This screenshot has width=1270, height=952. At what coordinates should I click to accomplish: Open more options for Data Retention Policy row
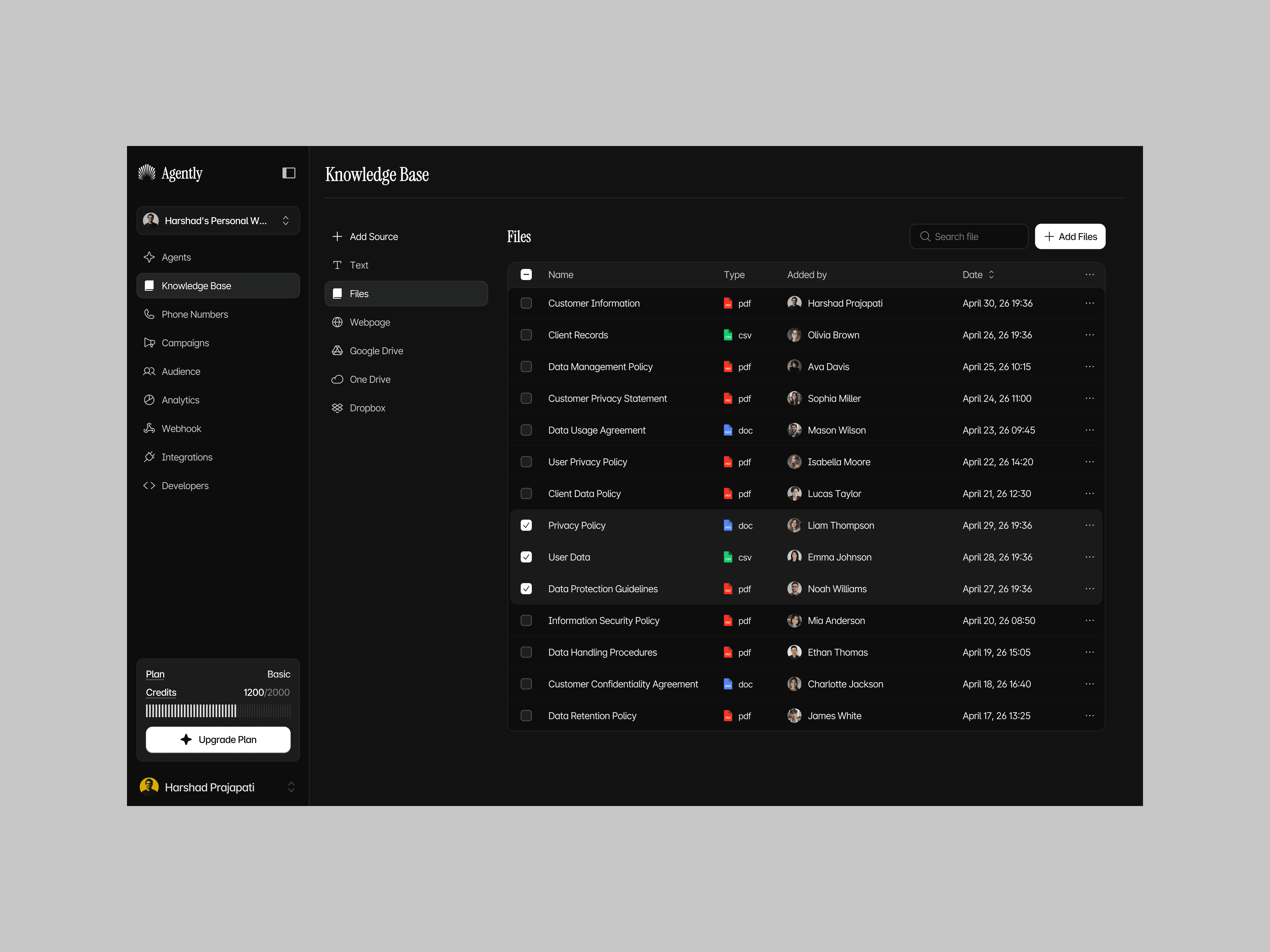[1090, 716]
